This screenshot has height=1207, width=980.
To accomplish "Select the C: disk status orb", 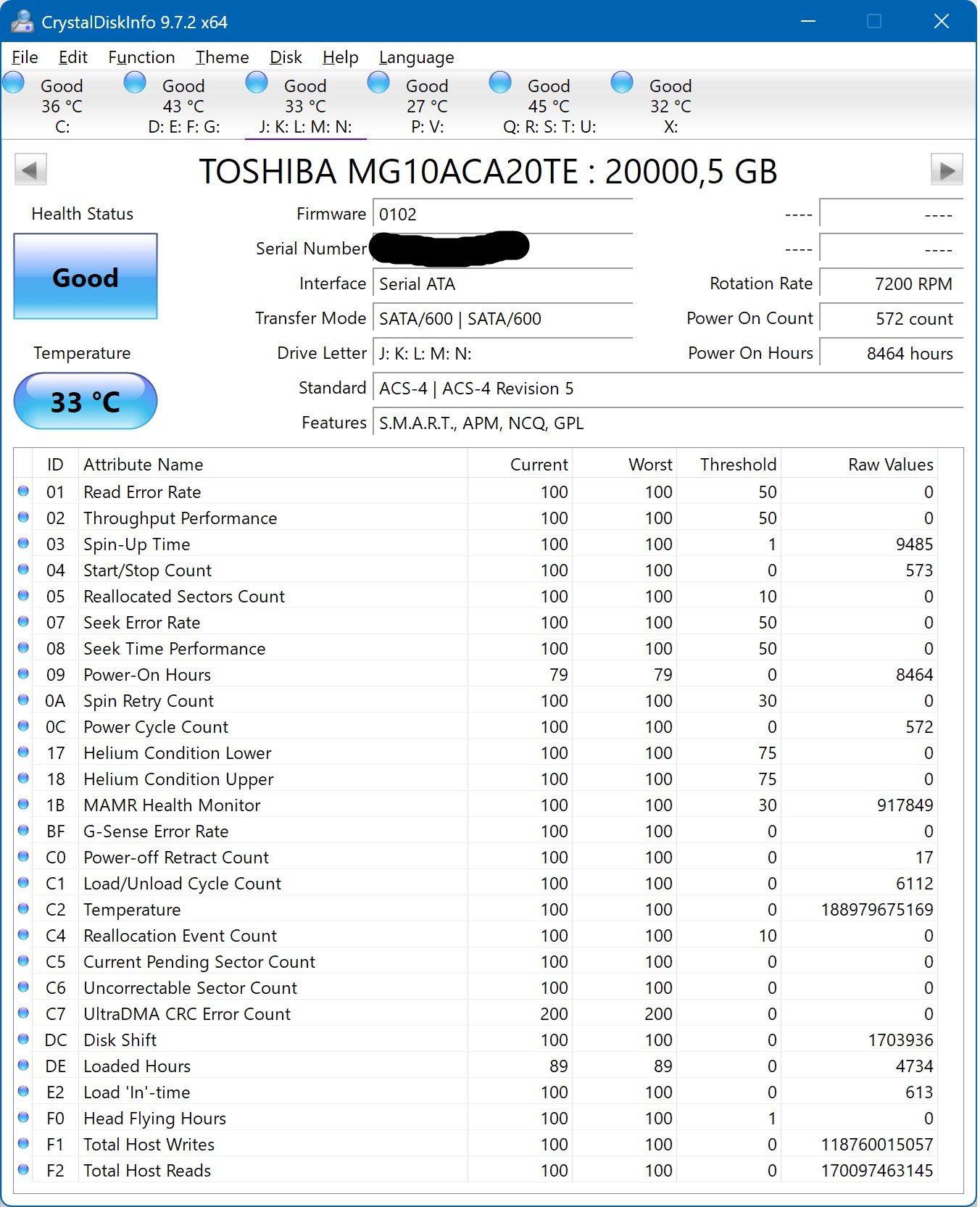I will (x=14, y=83).
